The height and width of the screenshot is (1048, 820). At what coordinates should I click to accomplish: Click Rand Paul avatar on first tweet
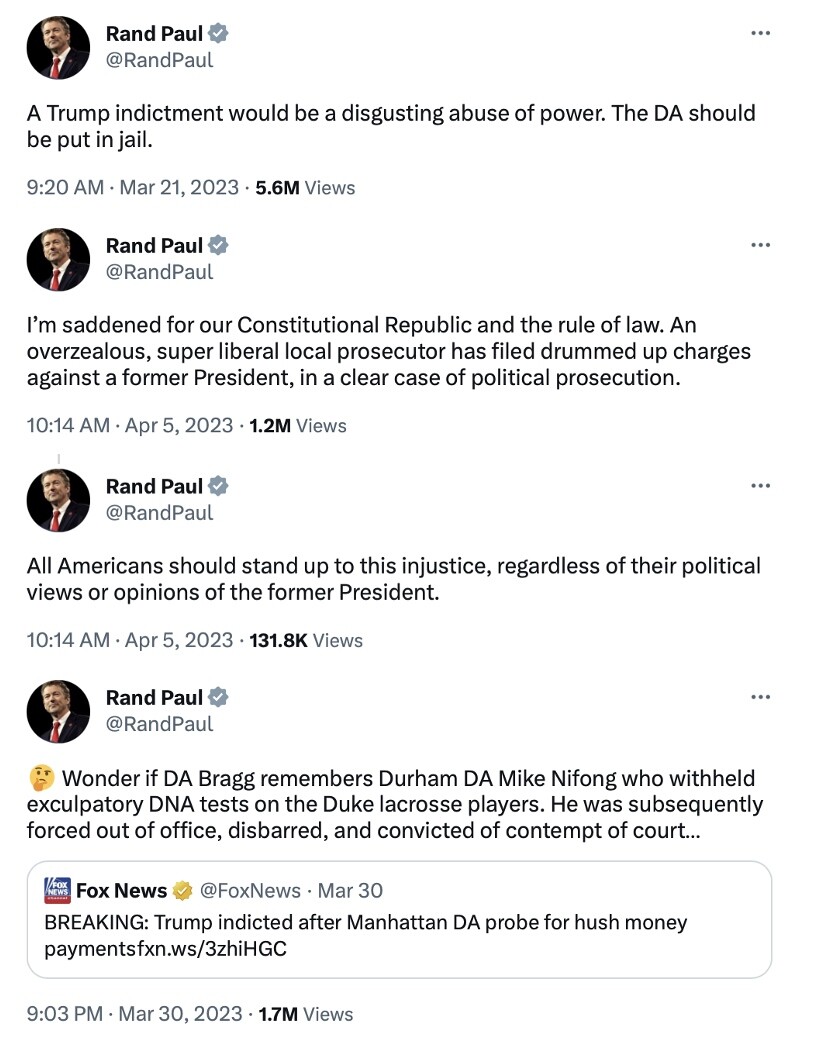pyautogui.click(x=58, y=47)
